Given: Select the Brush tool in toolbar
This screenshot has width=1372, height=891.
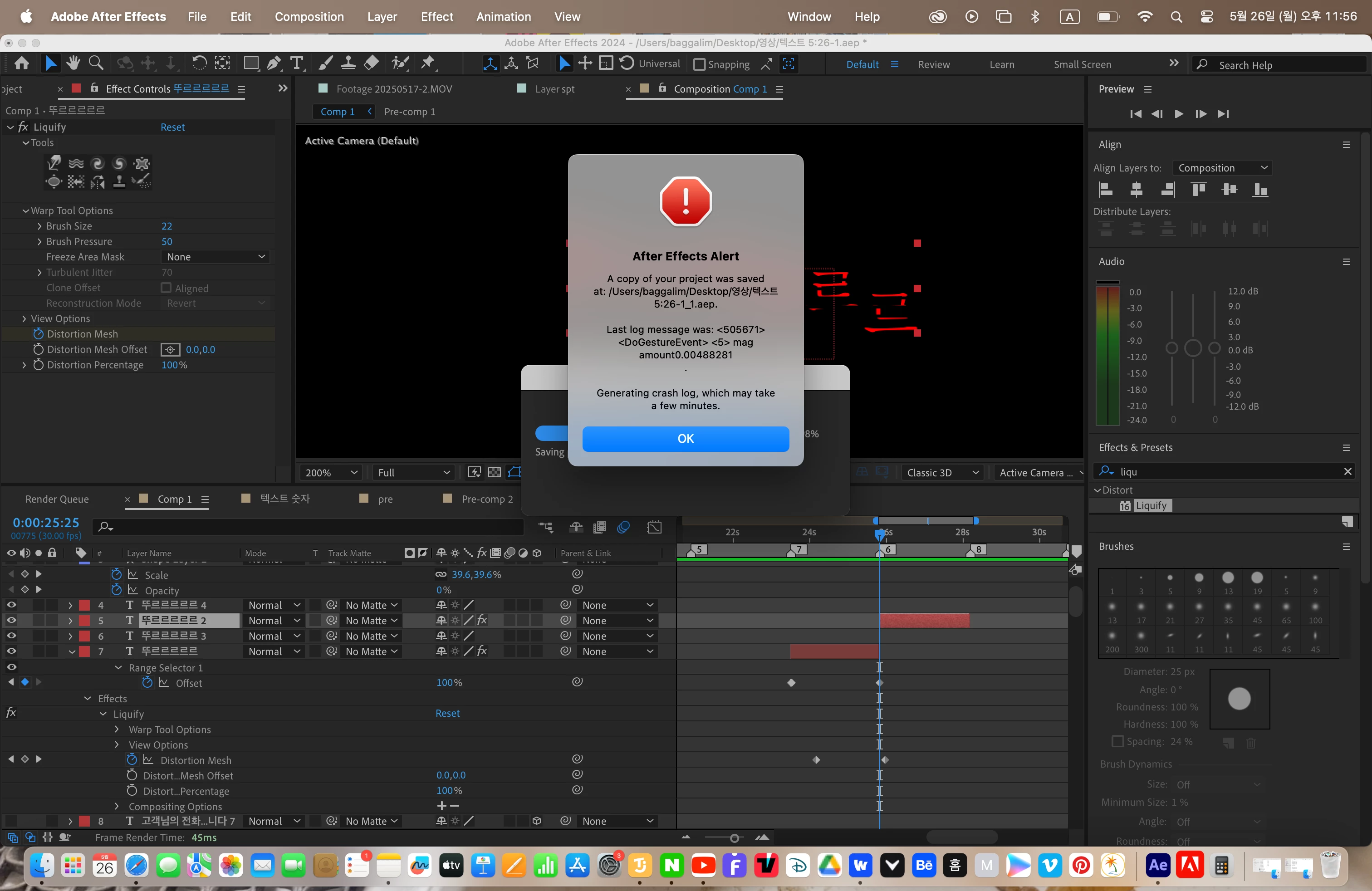Looking at the screenshot, I should (326, 64).
